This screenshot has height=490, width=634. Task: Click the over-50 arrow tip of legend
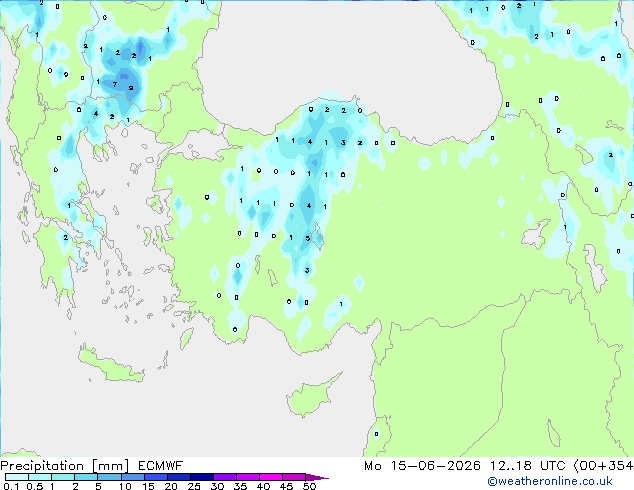pyautogui.click(x=317, y=477)
